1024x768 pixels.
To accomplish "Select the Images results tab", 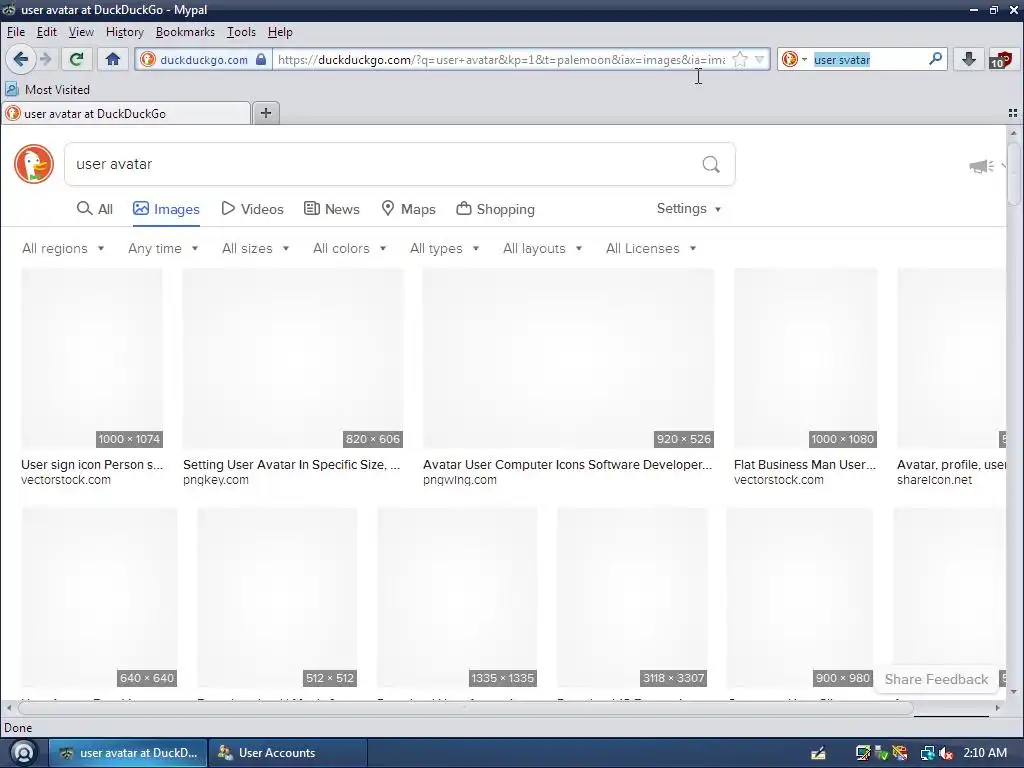I will point(166,209).
